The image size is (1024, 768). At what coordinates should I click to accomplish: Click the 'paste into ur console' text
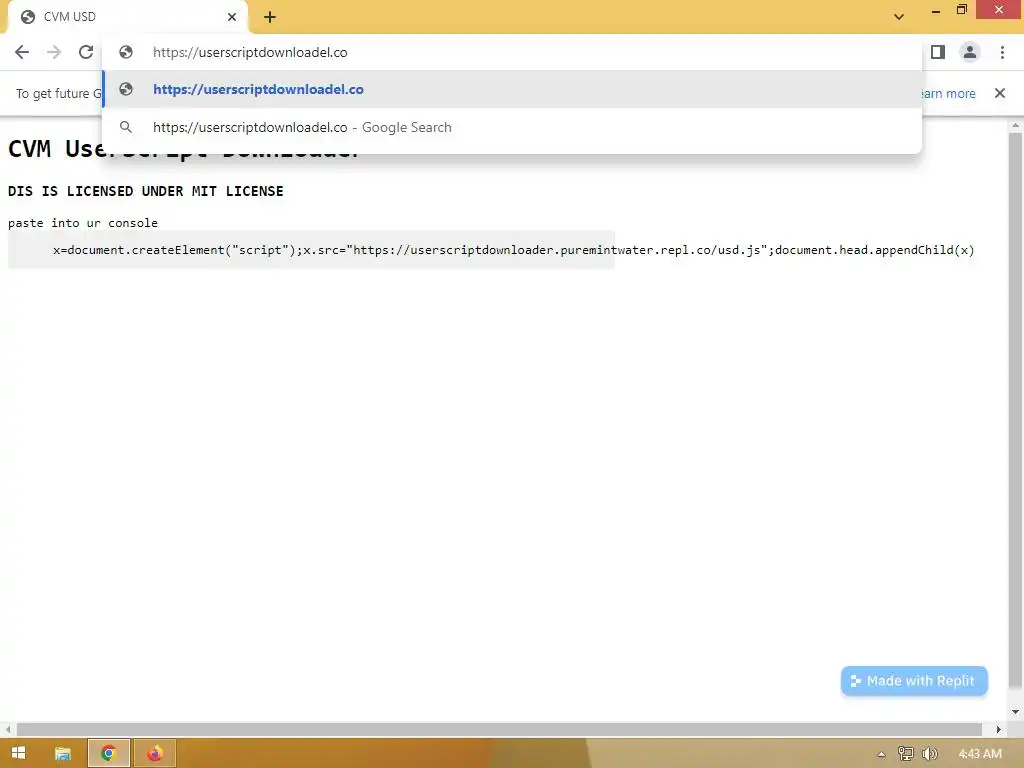[83, 223]
